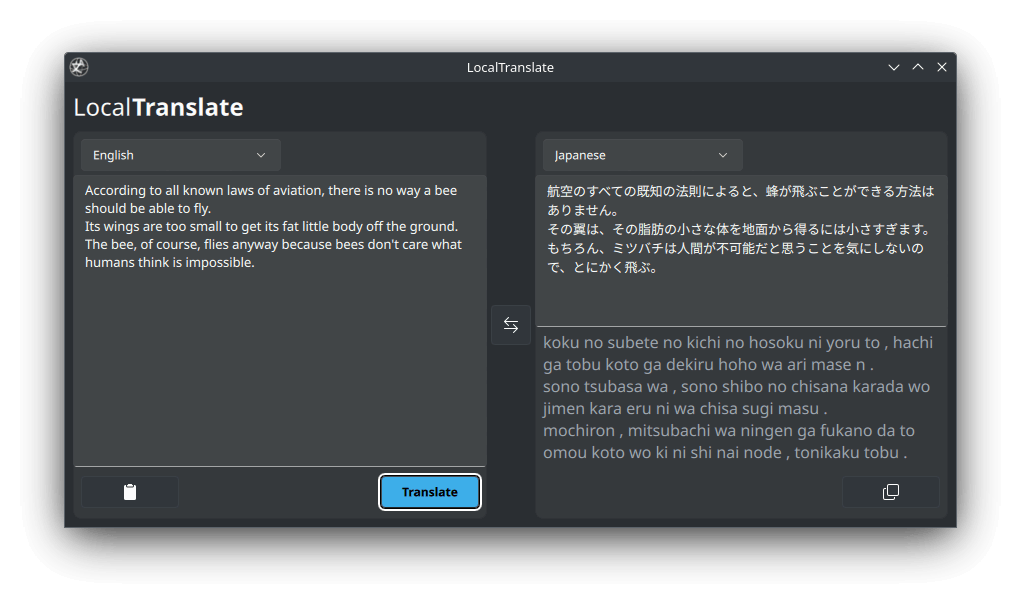Click the divider above the romaji text
The height and width of the screenshot is (604, 1021).
click(x=741, y=323)
